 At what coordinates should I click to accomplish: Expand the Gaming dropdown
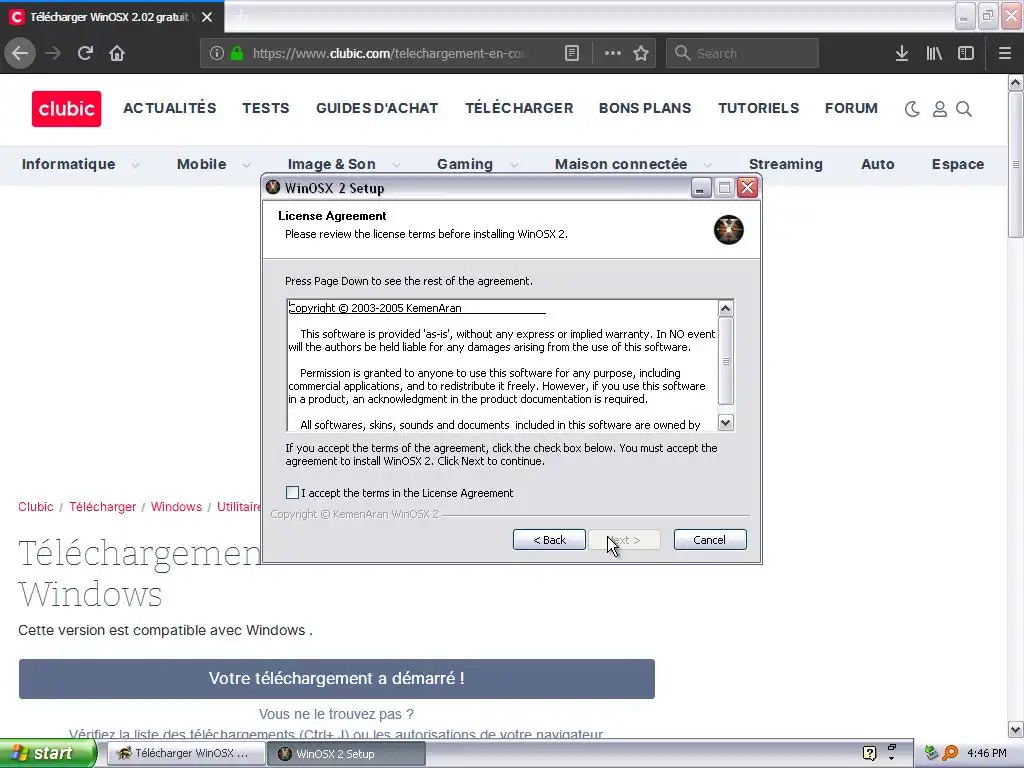click(514, 165)
